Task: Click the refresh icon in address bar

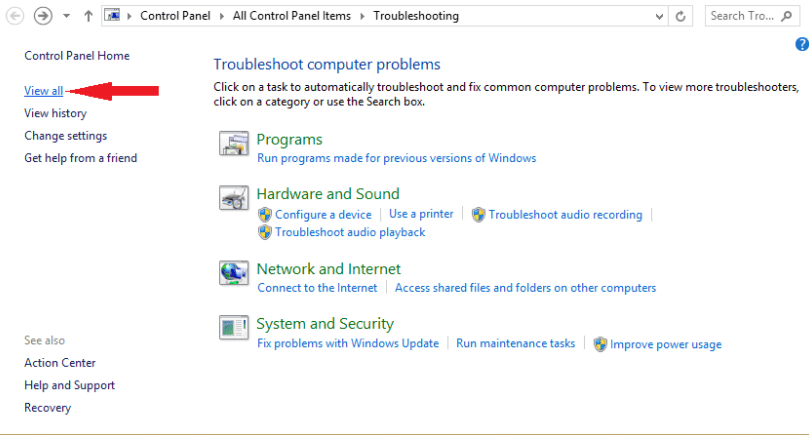Action: [682, 16]
